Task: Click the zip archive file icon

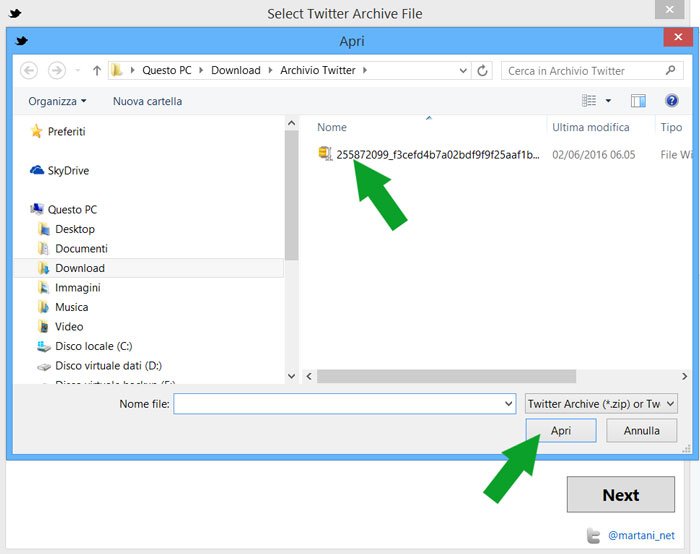Action: point(325,154)
